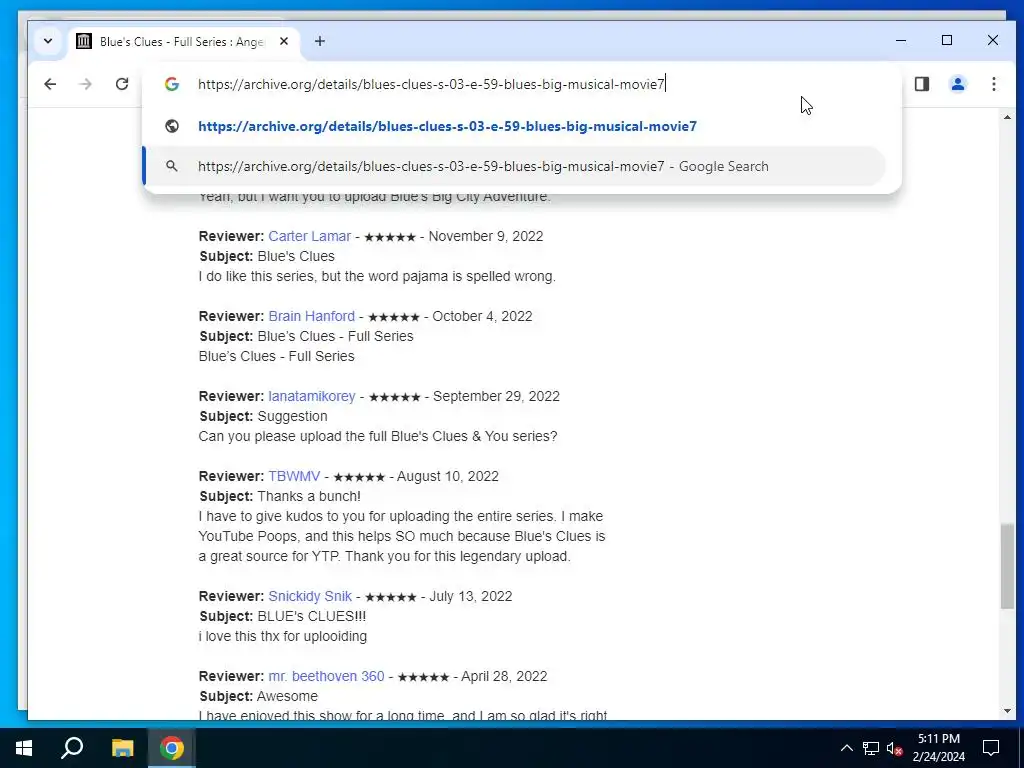
Task: Click the date August 10, 2022
Action: [x=447, y=476]
